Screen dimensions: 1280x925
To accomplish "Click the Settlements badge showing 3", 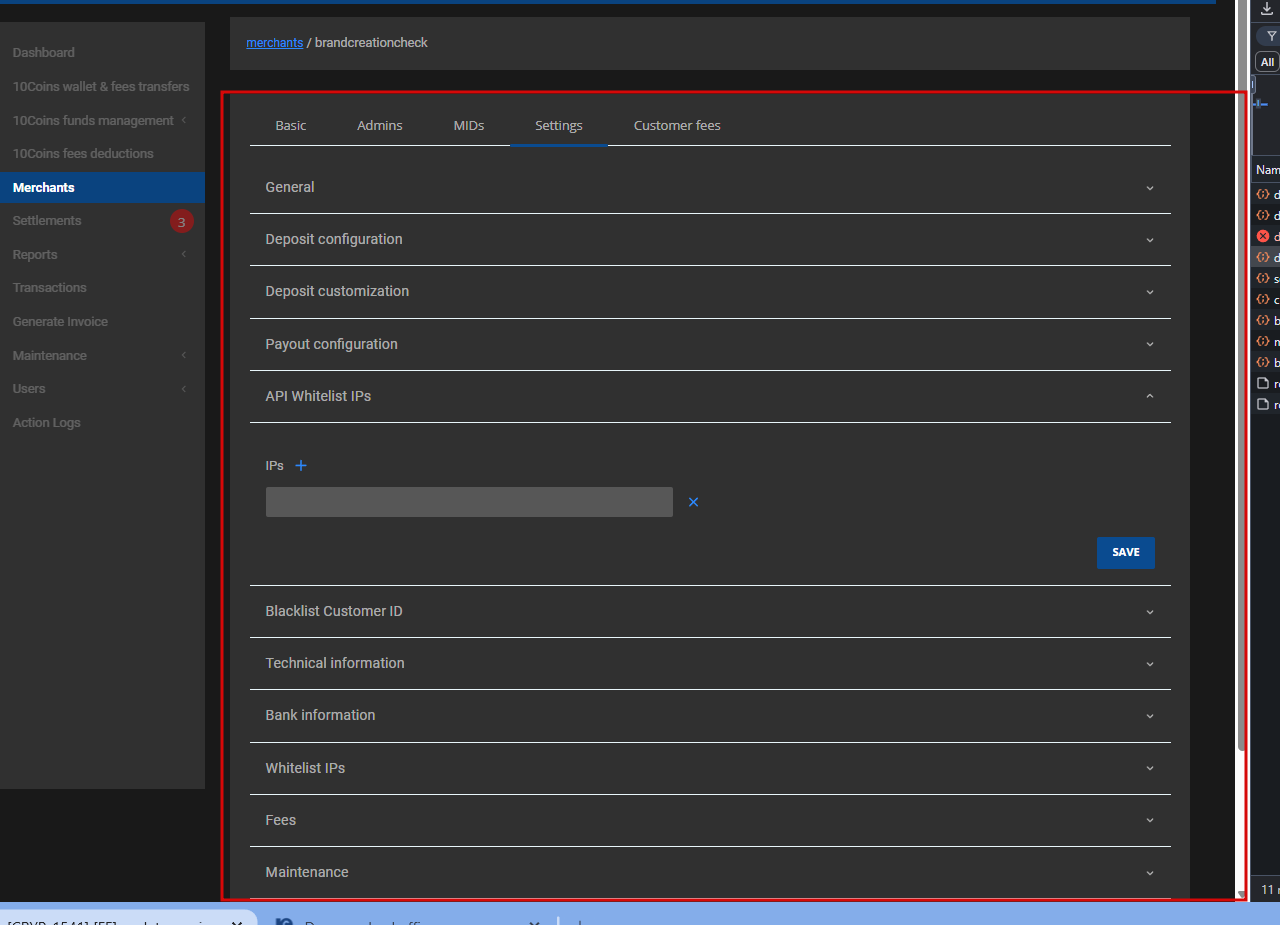I will [x=181, y=221].
